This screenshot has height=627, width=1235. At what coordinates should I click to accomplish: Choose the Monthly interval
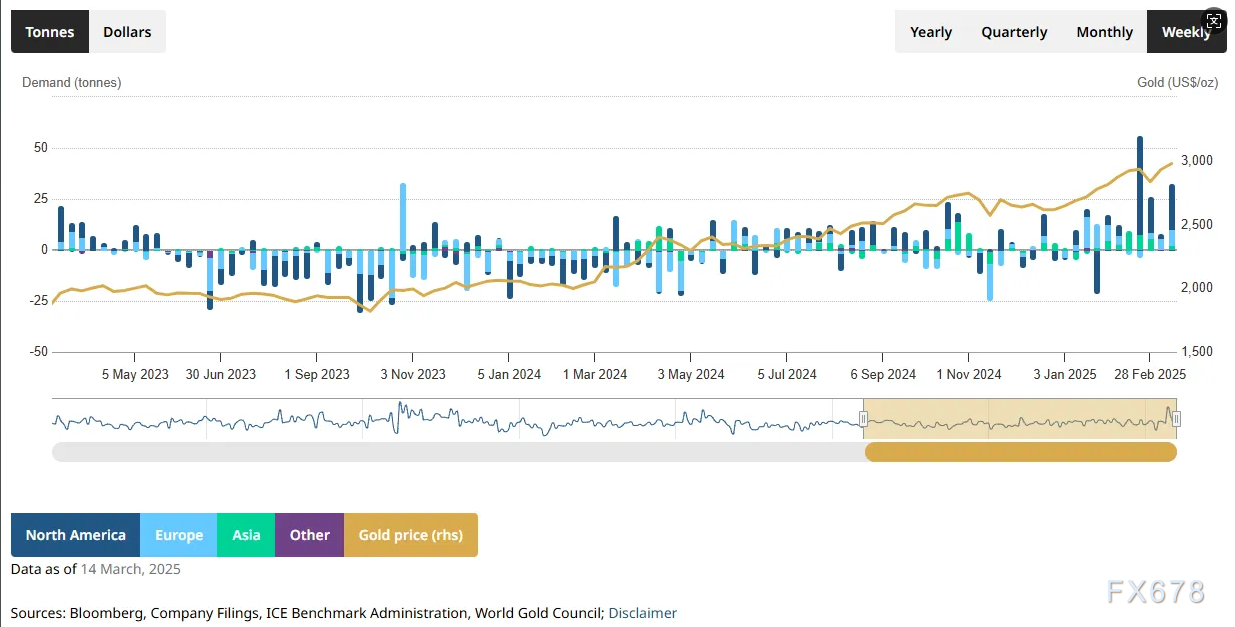tap(1104, 32)
